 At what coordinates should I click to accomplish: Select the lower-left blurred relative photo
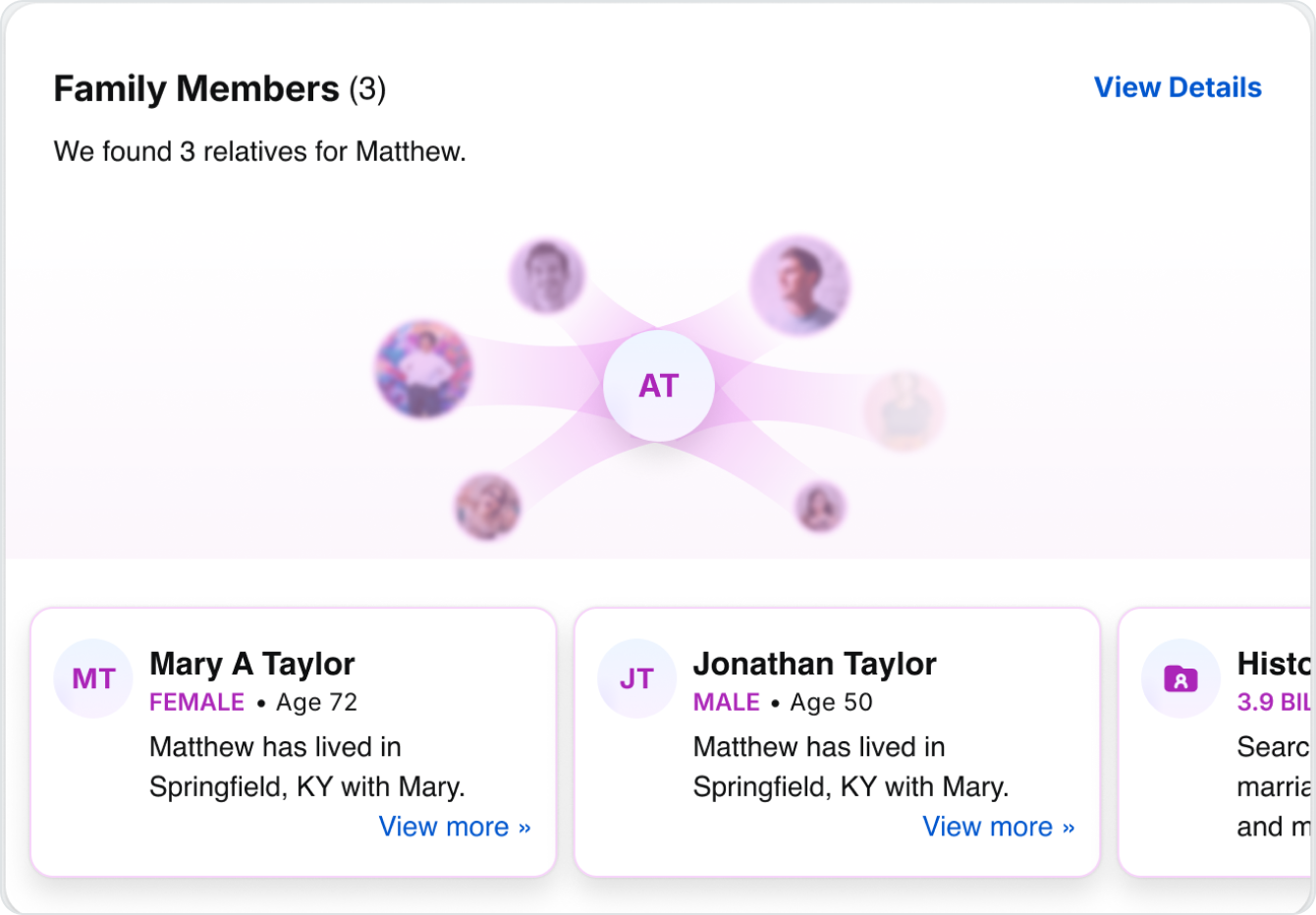coord(487,507)
